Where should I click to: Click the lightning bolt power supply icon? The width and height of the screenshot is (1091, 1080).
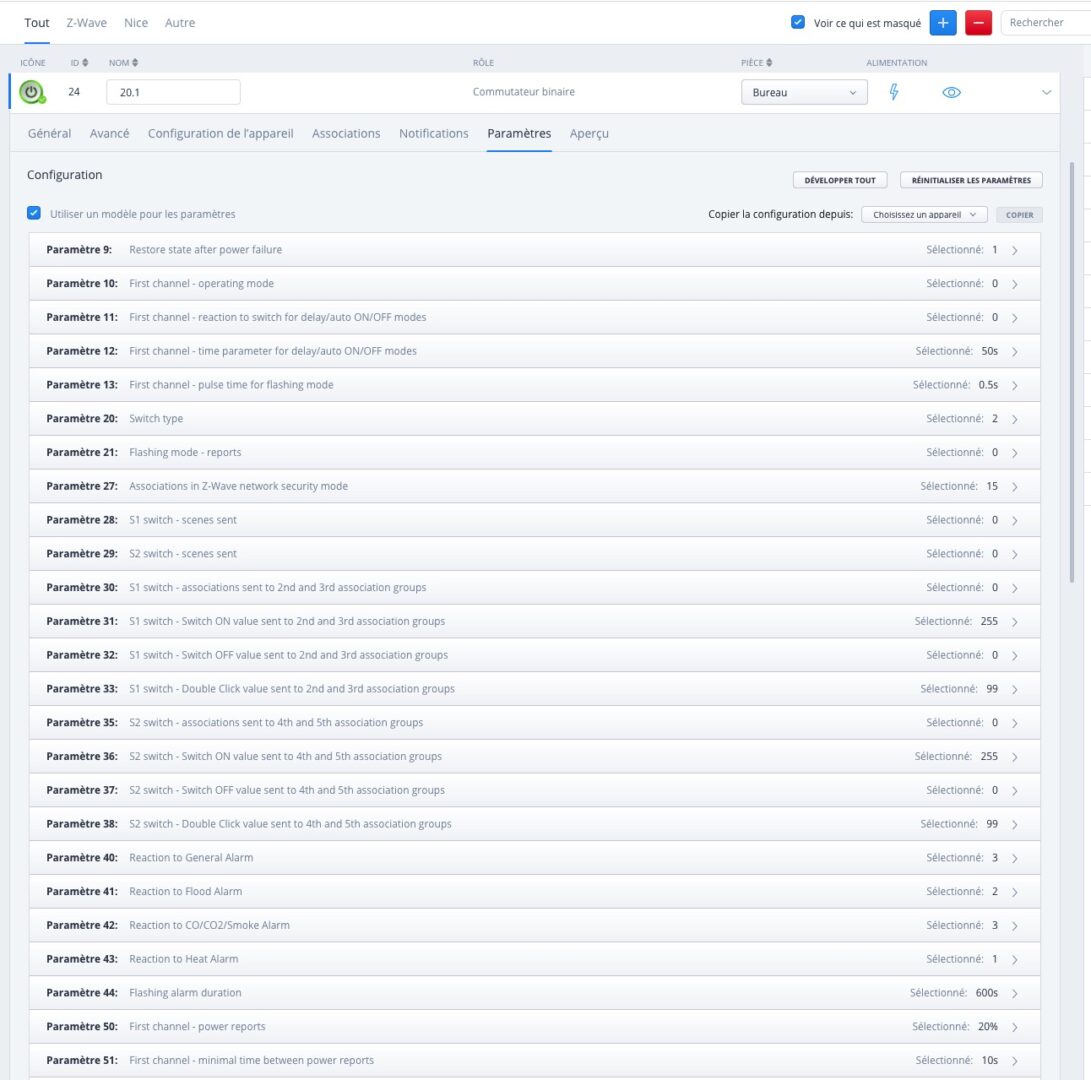coord(894,92)
